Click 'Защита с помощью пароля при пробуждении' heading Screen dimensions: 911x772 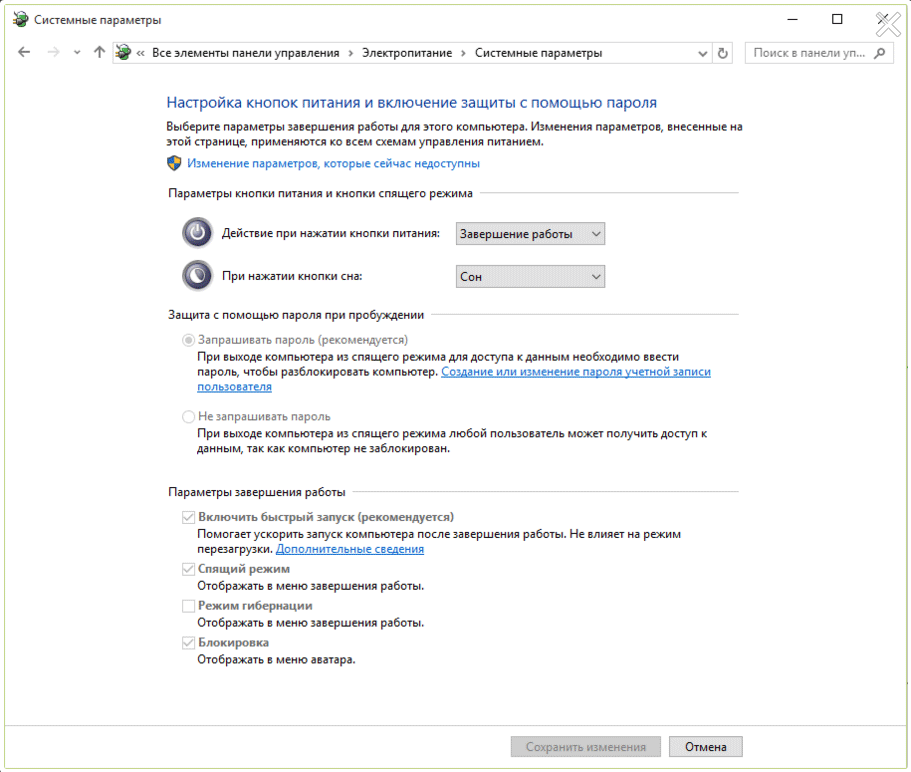pos(296,315)
